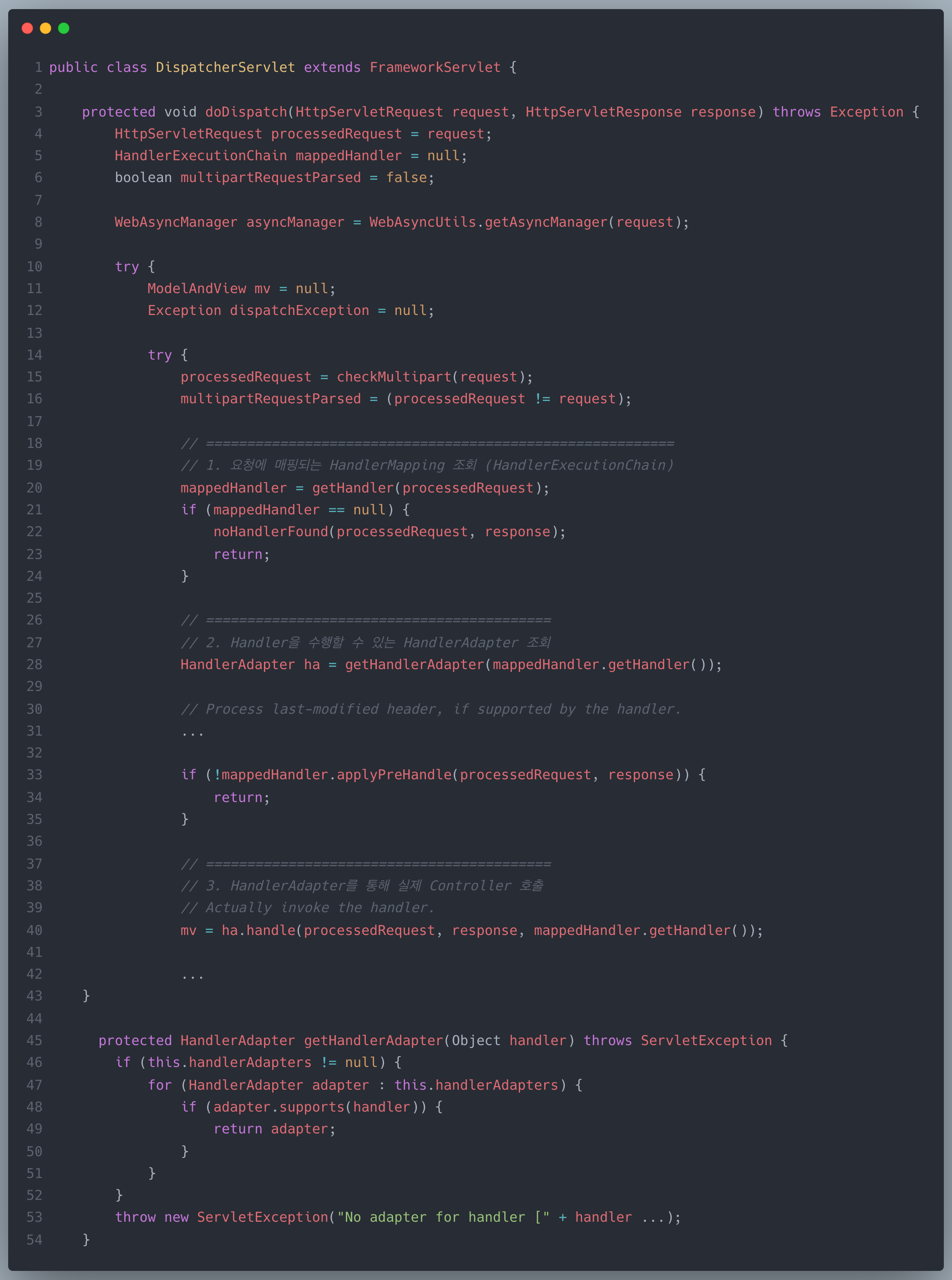
Task: Click the checkMultipart call on line 15
Action: pos(394,377)
